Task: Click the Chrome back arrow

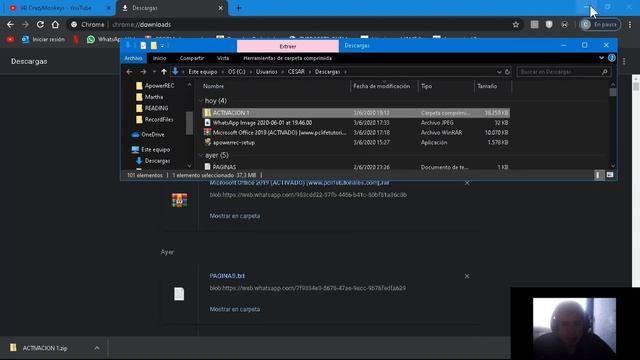Action: point(10,24)
